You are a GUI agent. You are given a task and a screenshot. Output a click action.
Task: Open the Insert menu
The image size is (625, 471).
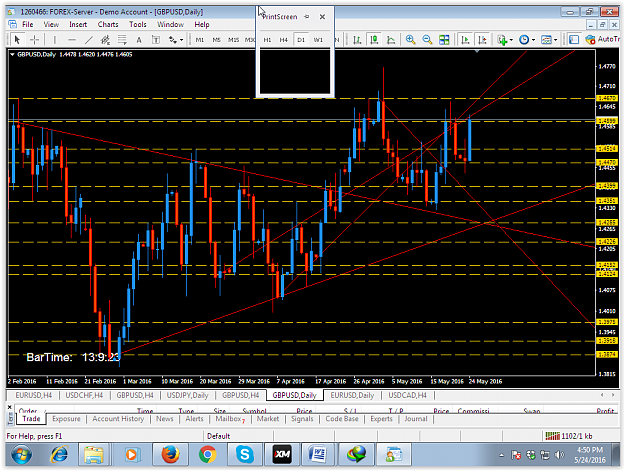pyautogui.click(x=78, y=24)
